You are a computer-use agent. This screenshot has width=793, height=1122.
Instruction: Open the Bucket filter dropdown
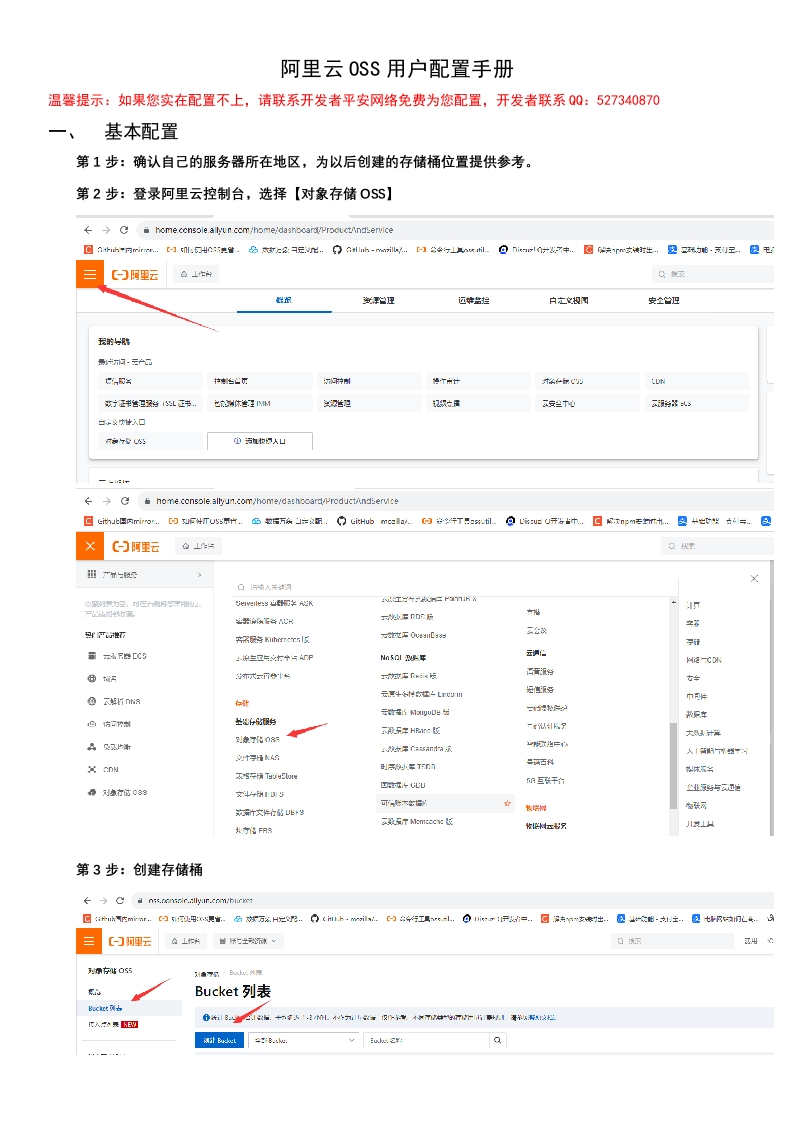(x=305, y=1040)
